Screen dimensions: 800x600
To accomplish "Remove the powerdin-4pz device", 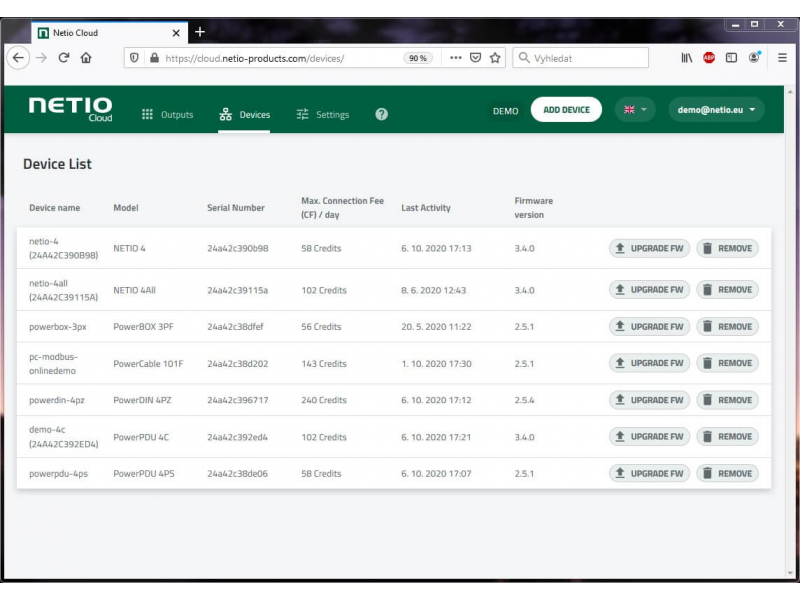I will point(728,400).
